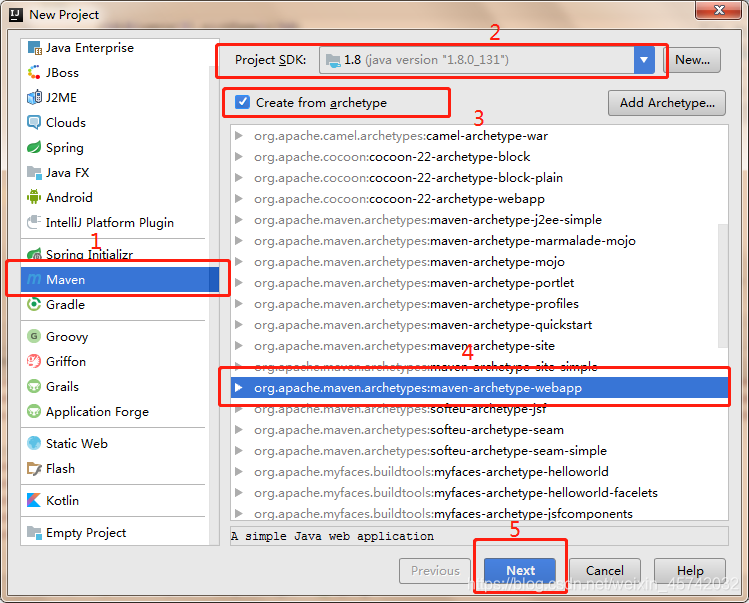The width and height of the screenshot is (749, 603).
Task: Click the Next button
Action: coord(520,571)
